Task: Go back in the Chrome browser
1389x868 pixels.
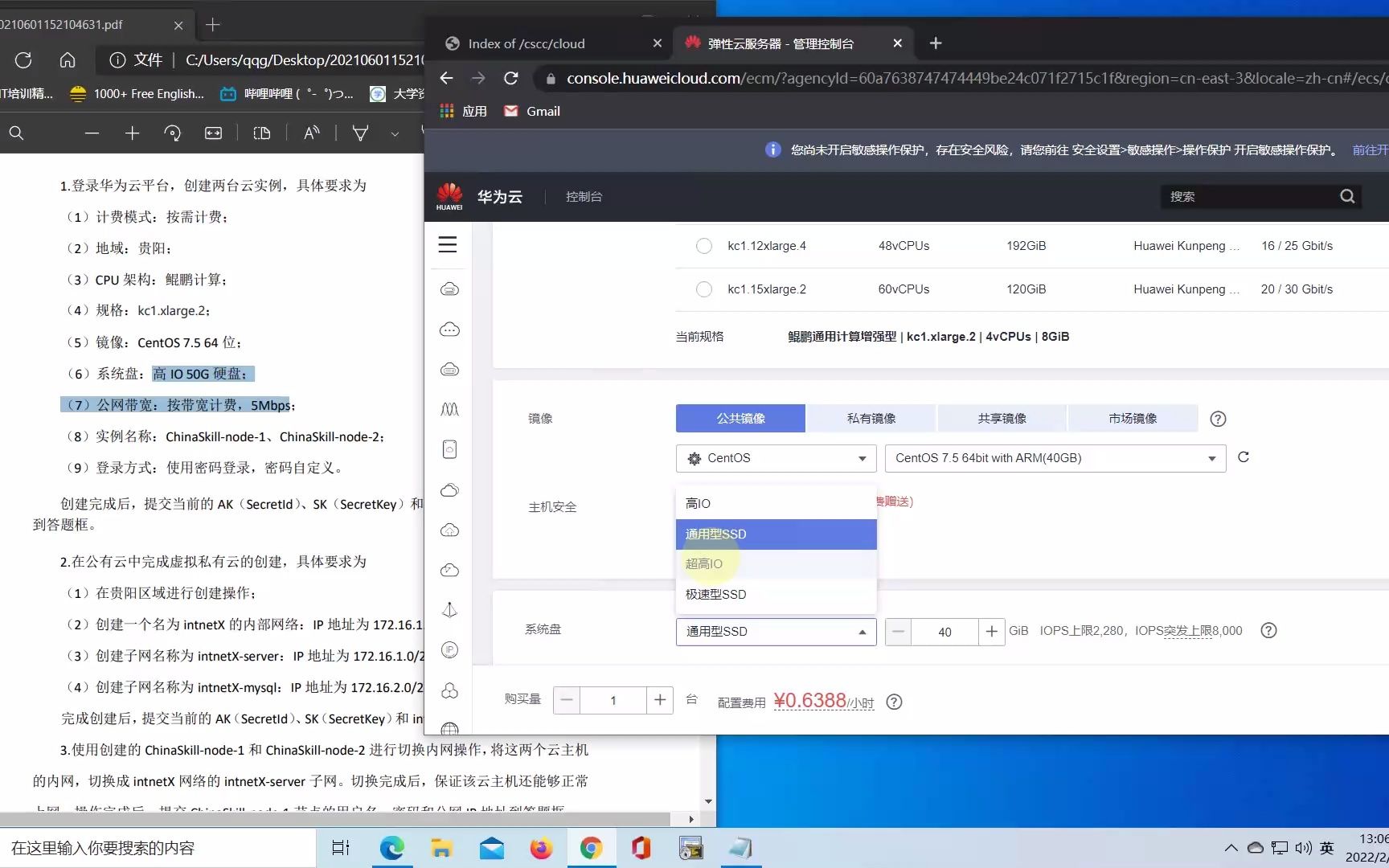Action: pyautogui.click(x=446, y=78)
